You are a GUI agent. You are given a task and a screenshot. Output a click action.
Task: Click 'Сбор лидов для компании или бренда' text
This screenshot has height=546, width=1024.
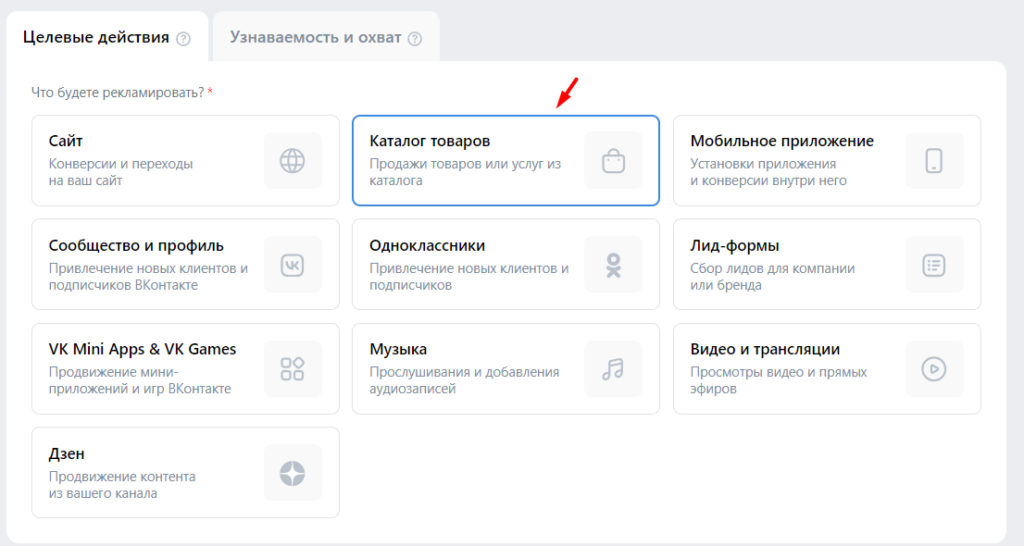tap(773, 276)
